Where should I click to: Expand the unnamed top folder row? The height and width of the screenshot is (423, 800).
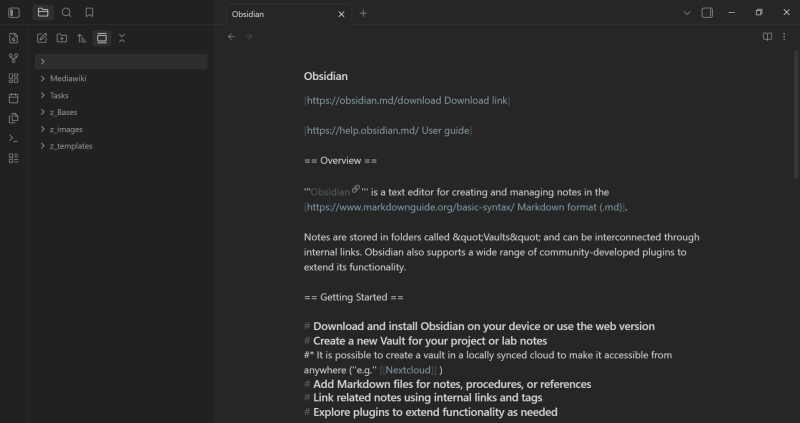pyautogui.click(x=121, y=61)
